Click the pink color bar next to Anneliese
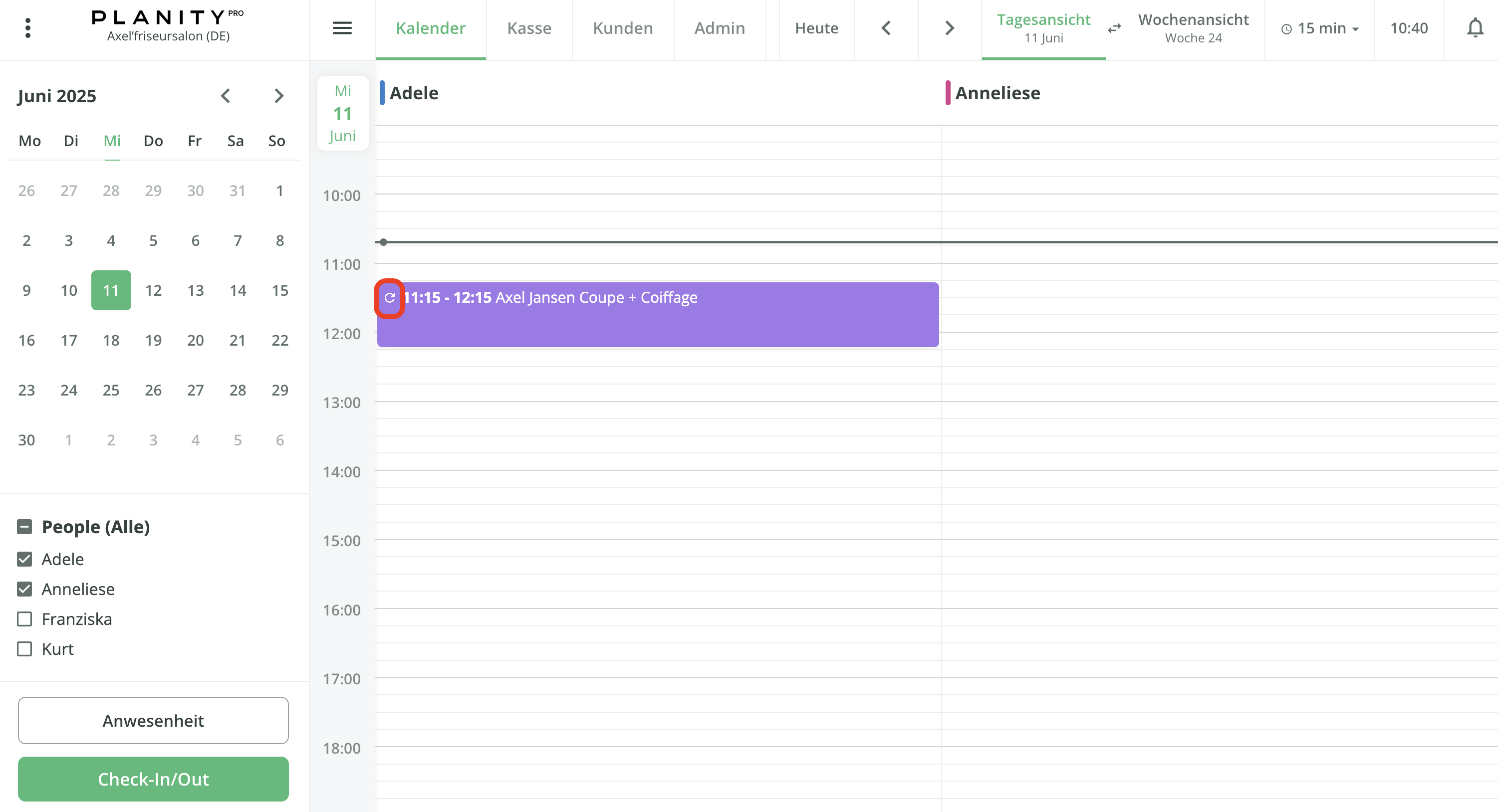The height and width of the screenshot is (812, 1498). point(948,92)
